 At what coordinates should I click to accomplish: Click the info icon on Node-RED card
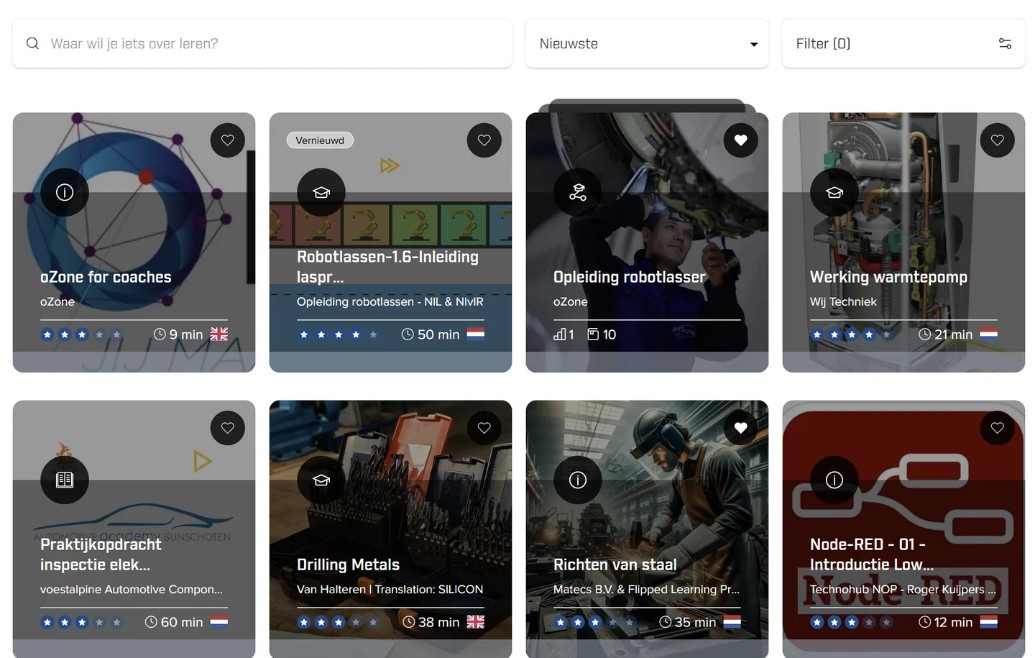click(x=834, y=480)
